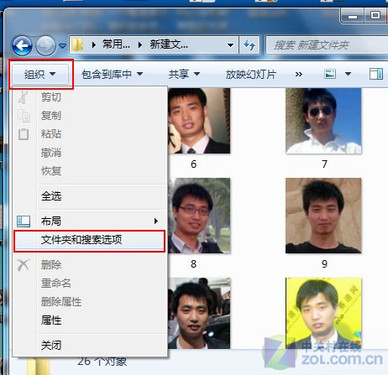This screenshot has width=388, height=375.
Task: Click the greyed Forward navigation arrow
Action: (x=45, y=45)
